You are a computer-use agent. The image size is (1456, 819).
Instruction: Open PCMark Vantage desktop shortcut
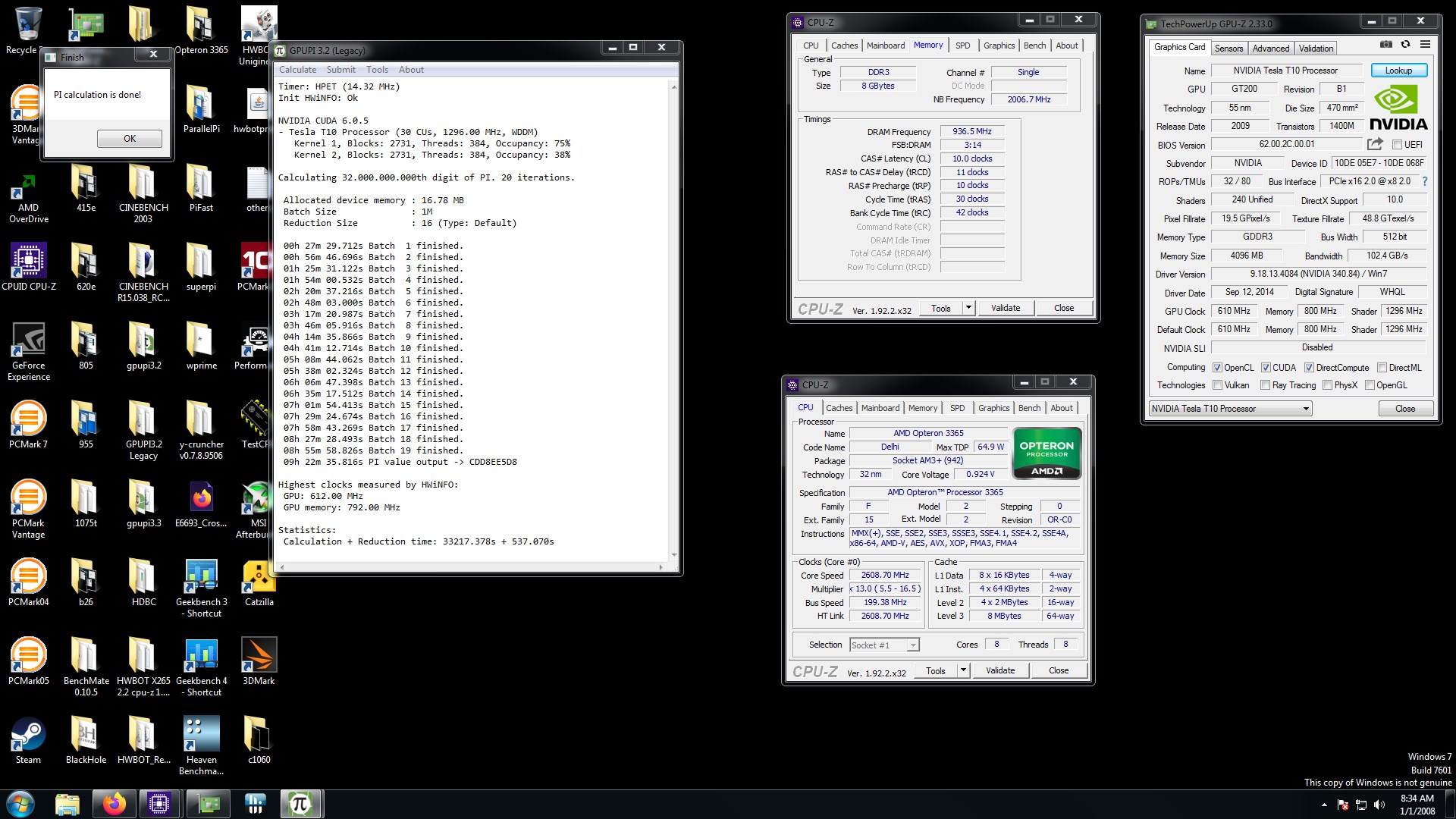pyautogui.click(x=28, y=509)
